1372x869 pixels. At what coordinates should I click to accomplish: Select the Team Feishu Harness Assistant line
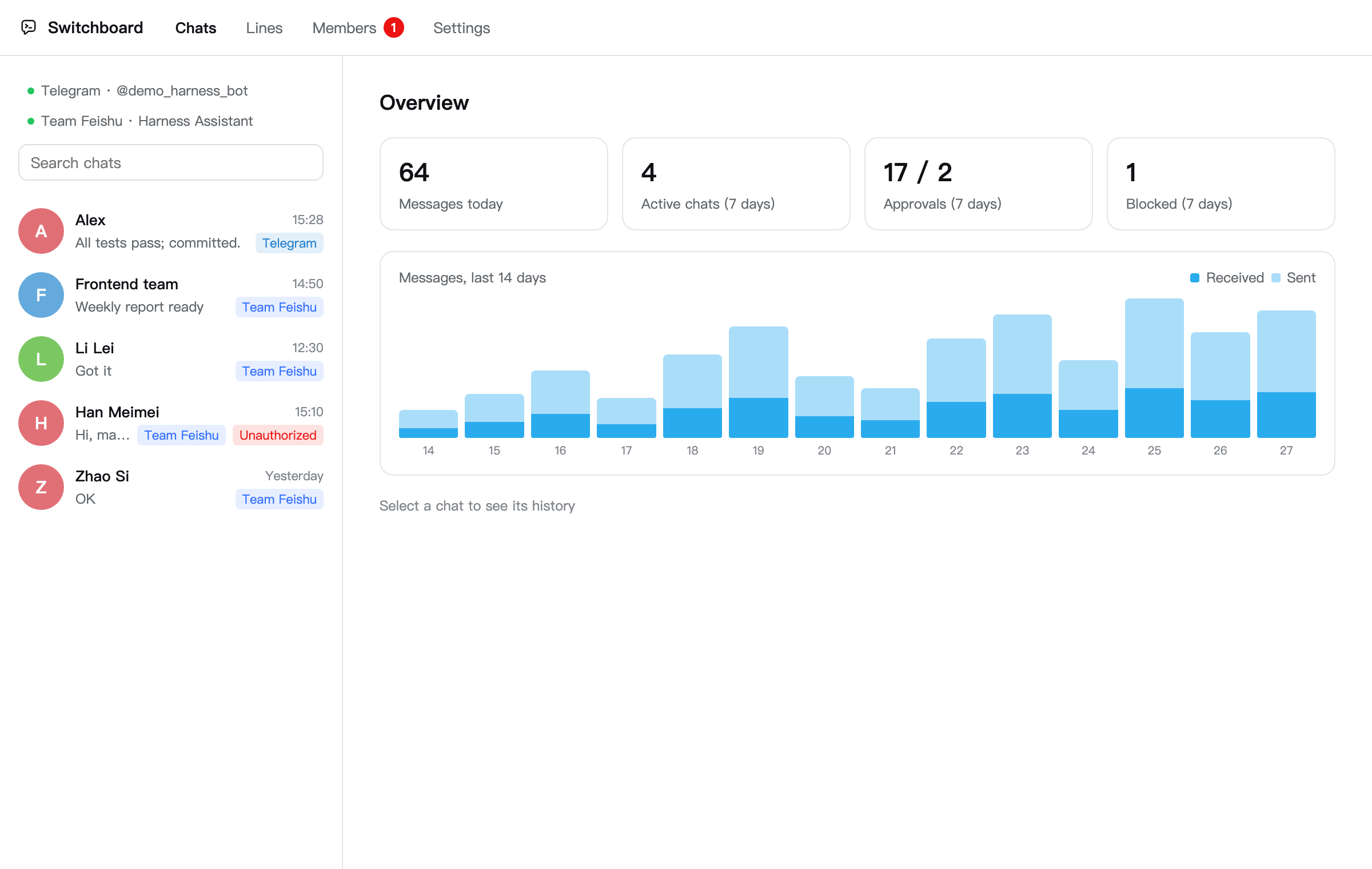tap(140, 121)
